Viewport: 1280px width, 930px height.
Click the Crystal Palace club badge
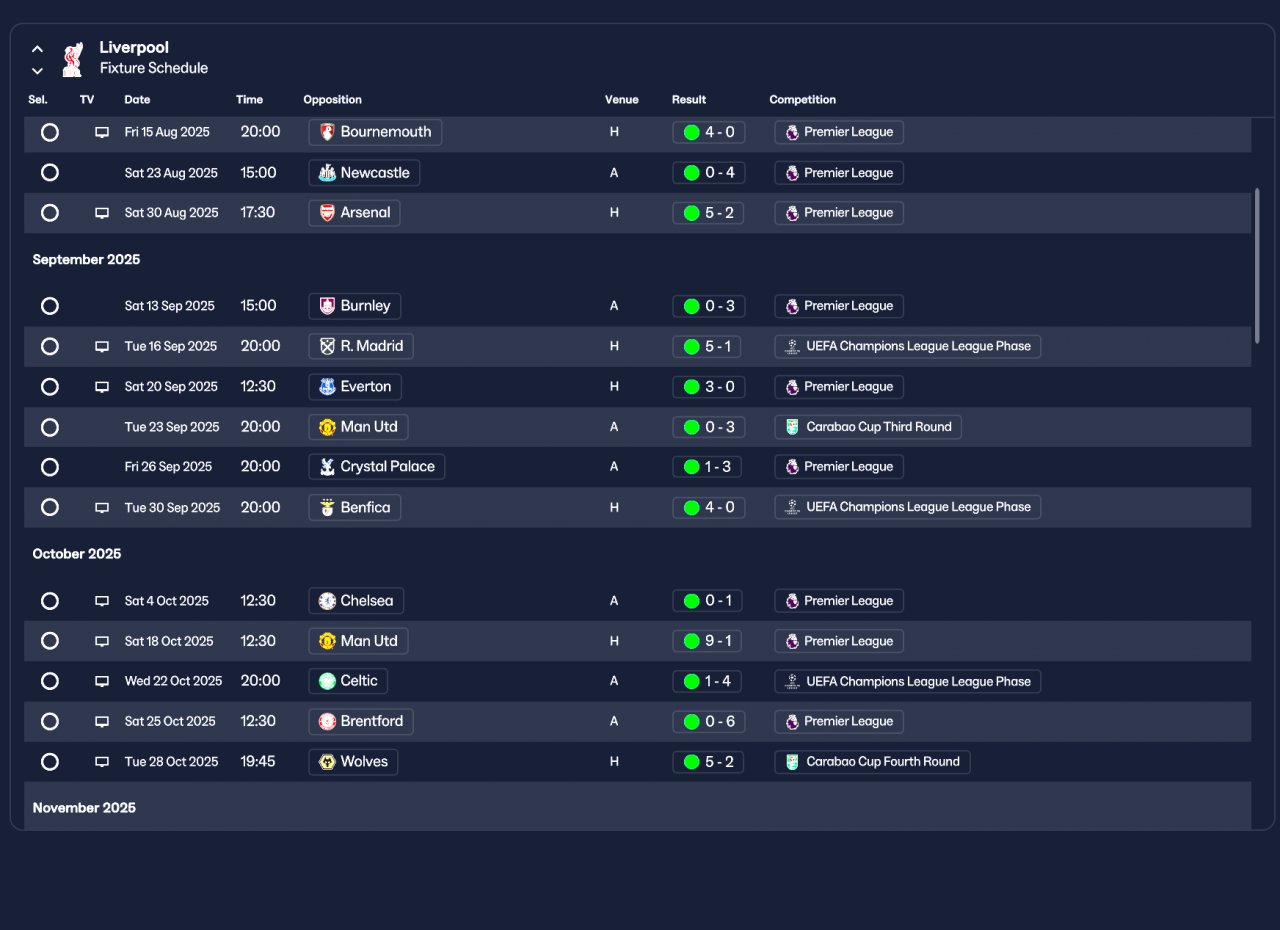click(327, 467)
